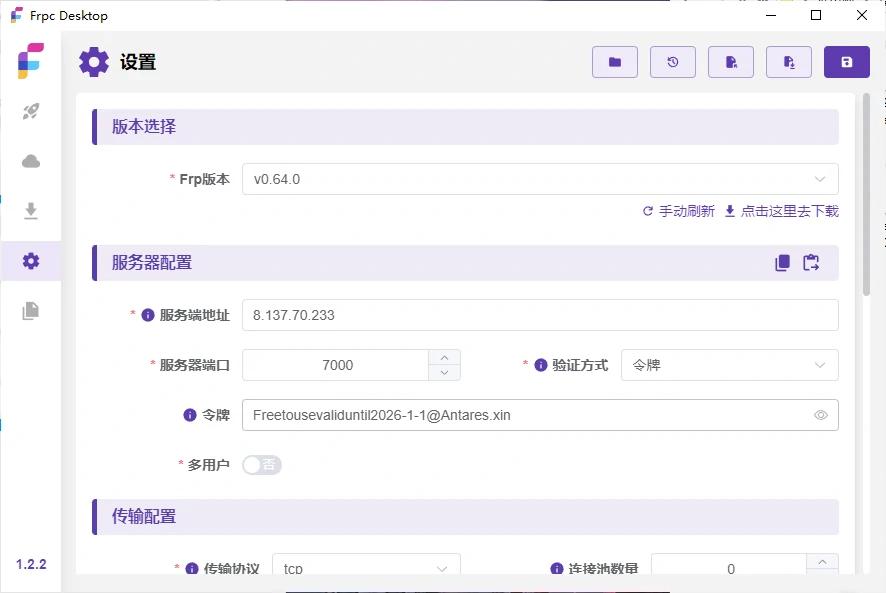Open the rocket launch page in sidebar
886x593 pixels.
[31, 112]
